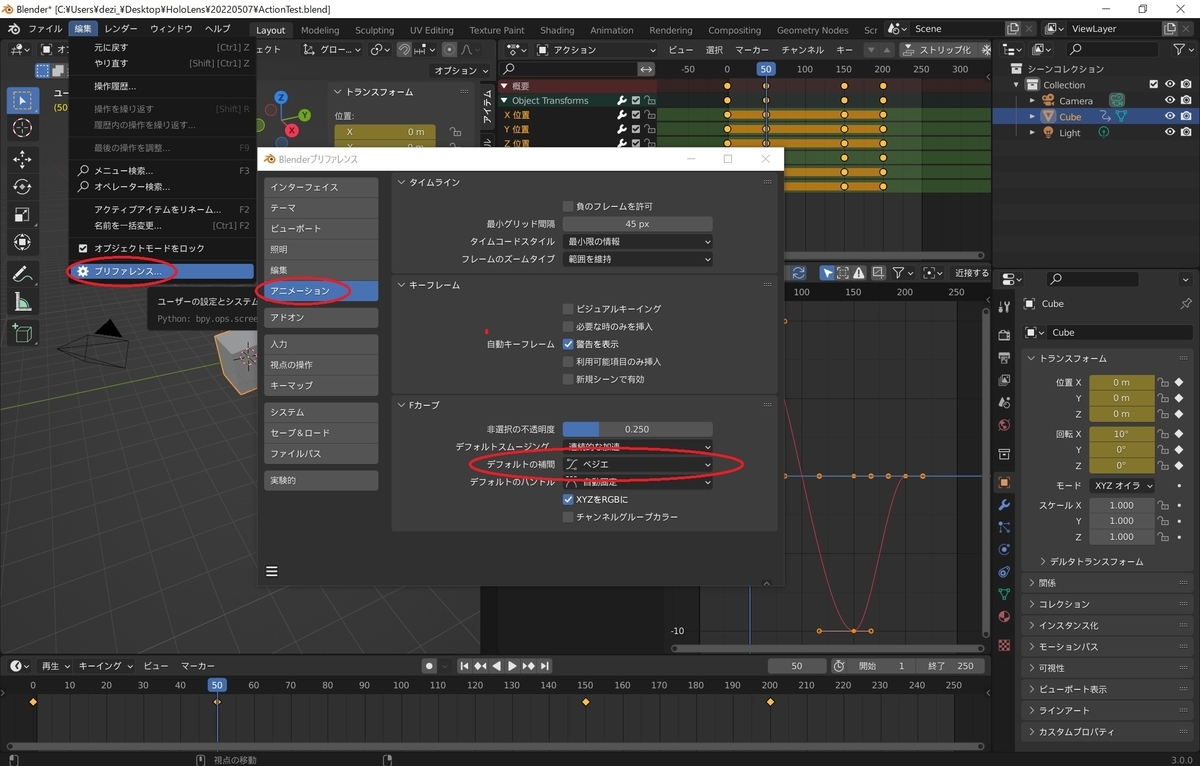This screenshot has height=766, width=1200.
Task: Open タイムコードスタイル dropdown
Action: [638, 241]
